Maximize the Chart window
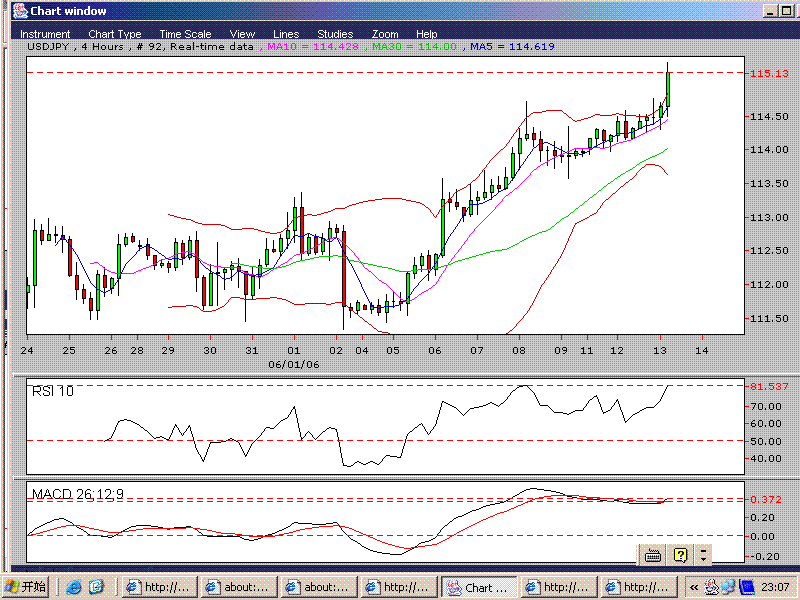 [787, 11]
